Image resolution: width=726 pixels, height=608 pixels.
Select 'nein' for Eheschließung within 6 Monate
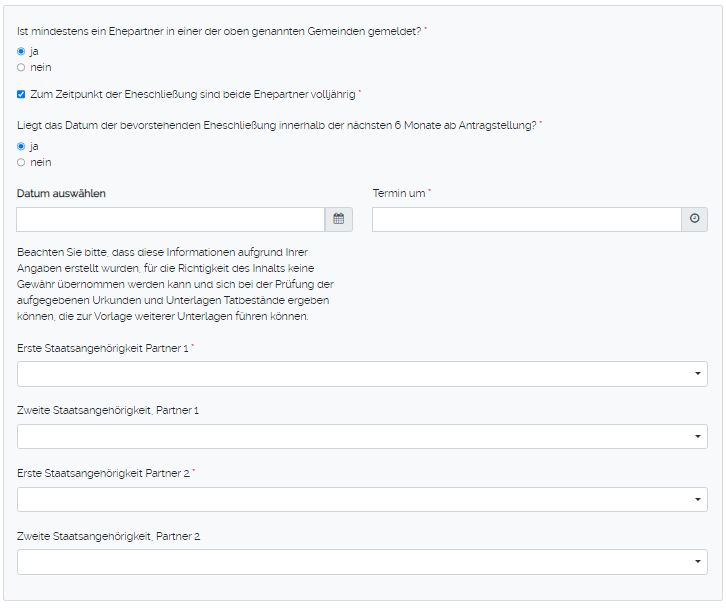click(x=21, y=162)
